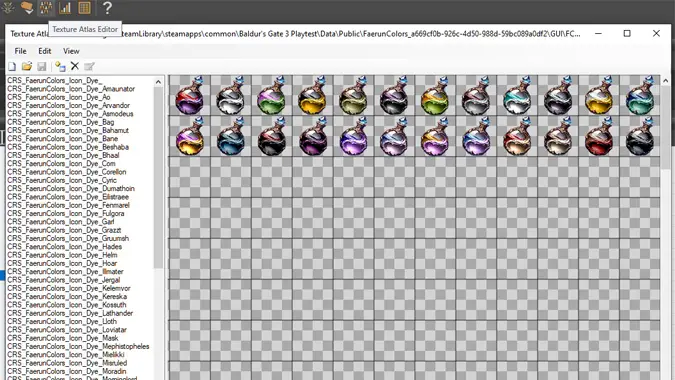Open the View menu

coord(71,51)
